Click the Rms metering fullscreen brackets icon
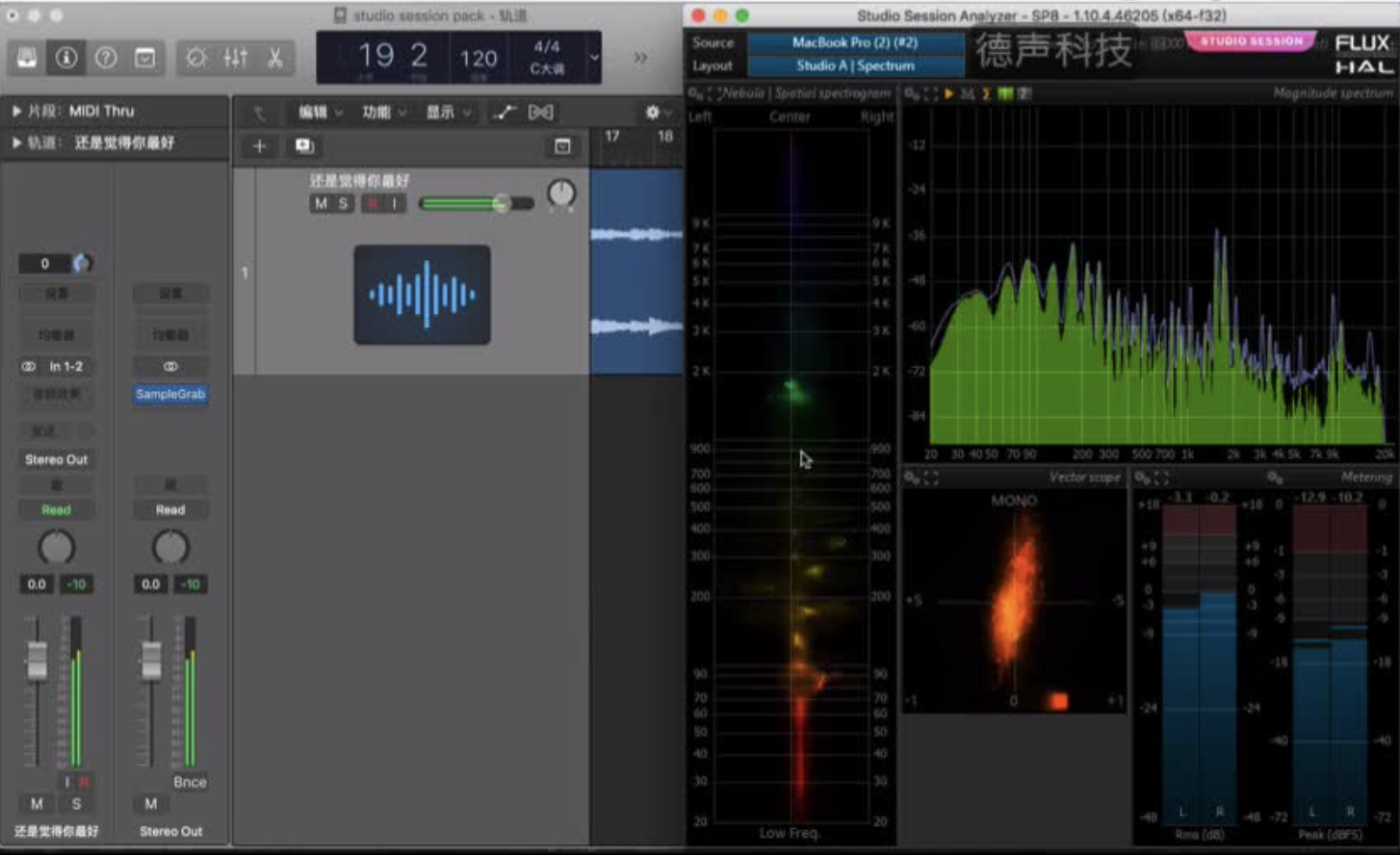 tap(1161, 478)
